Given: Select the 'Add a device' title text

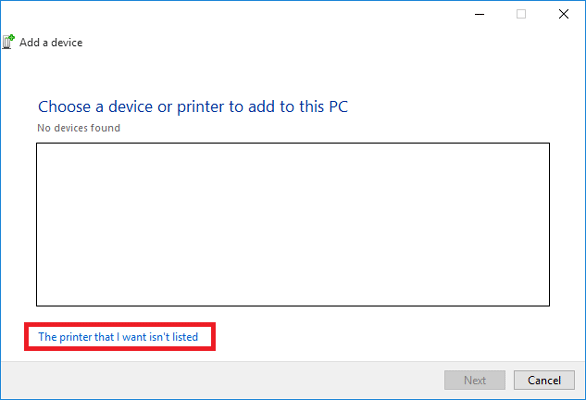Looking at the screenshot, I should (x=51, y=42).
